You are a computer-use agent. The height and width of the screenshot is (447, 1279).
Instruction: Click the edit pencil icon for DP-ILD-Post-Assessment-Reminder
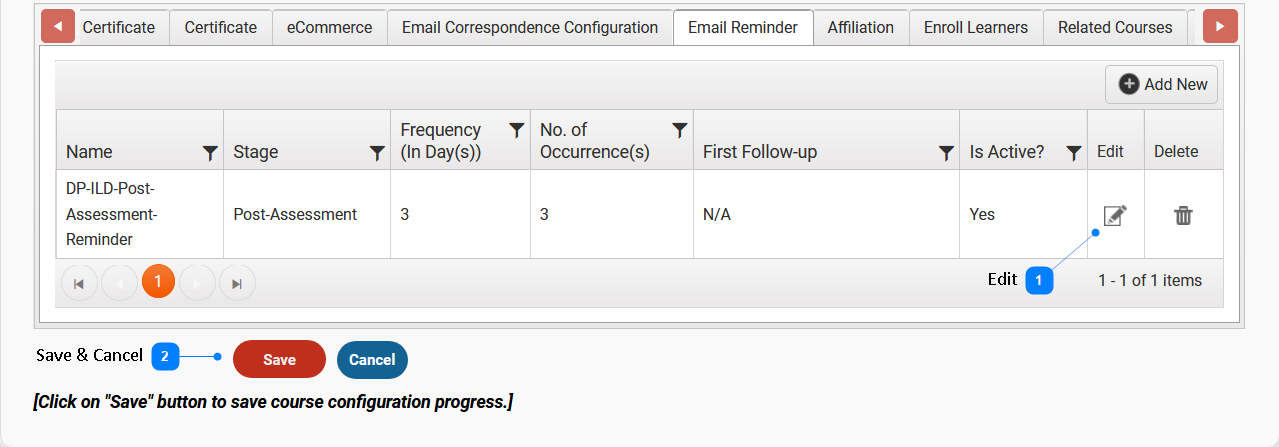click(x=1114, y=215)
